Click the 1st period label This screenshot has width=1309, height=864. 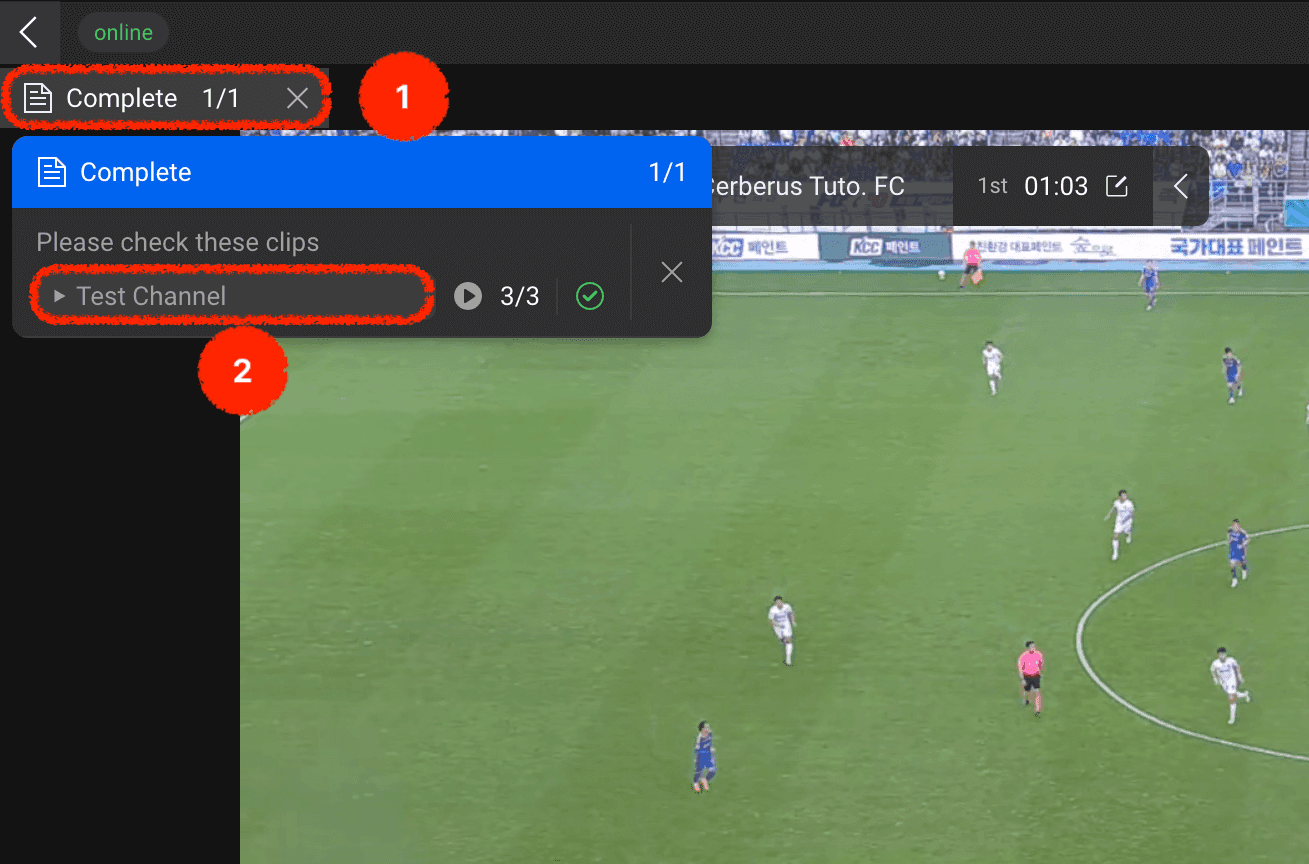click(993, 186)
